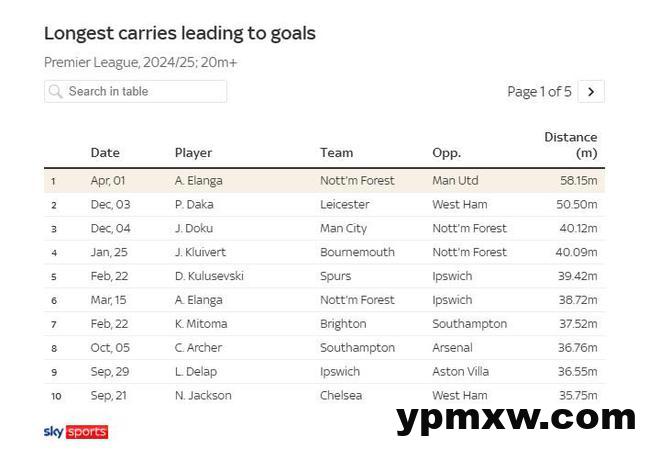Click the J. Kluivert row

pyautogui.click(x=325, y=252)
